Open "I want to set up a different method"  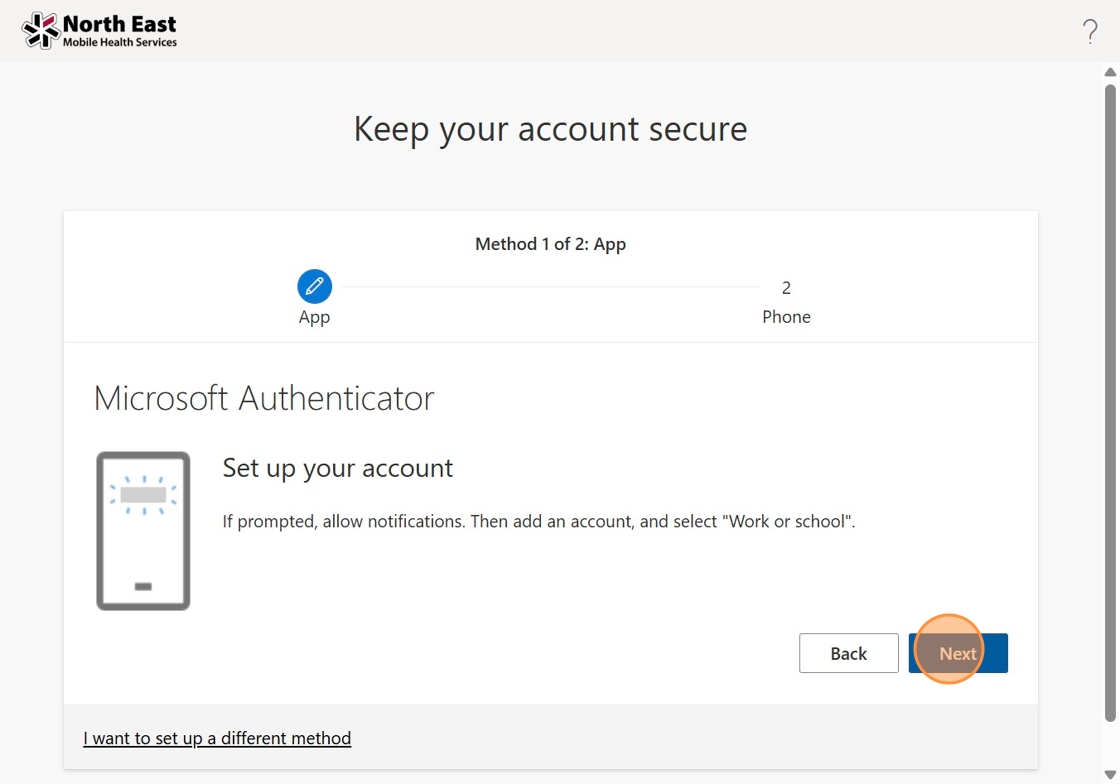217,738
